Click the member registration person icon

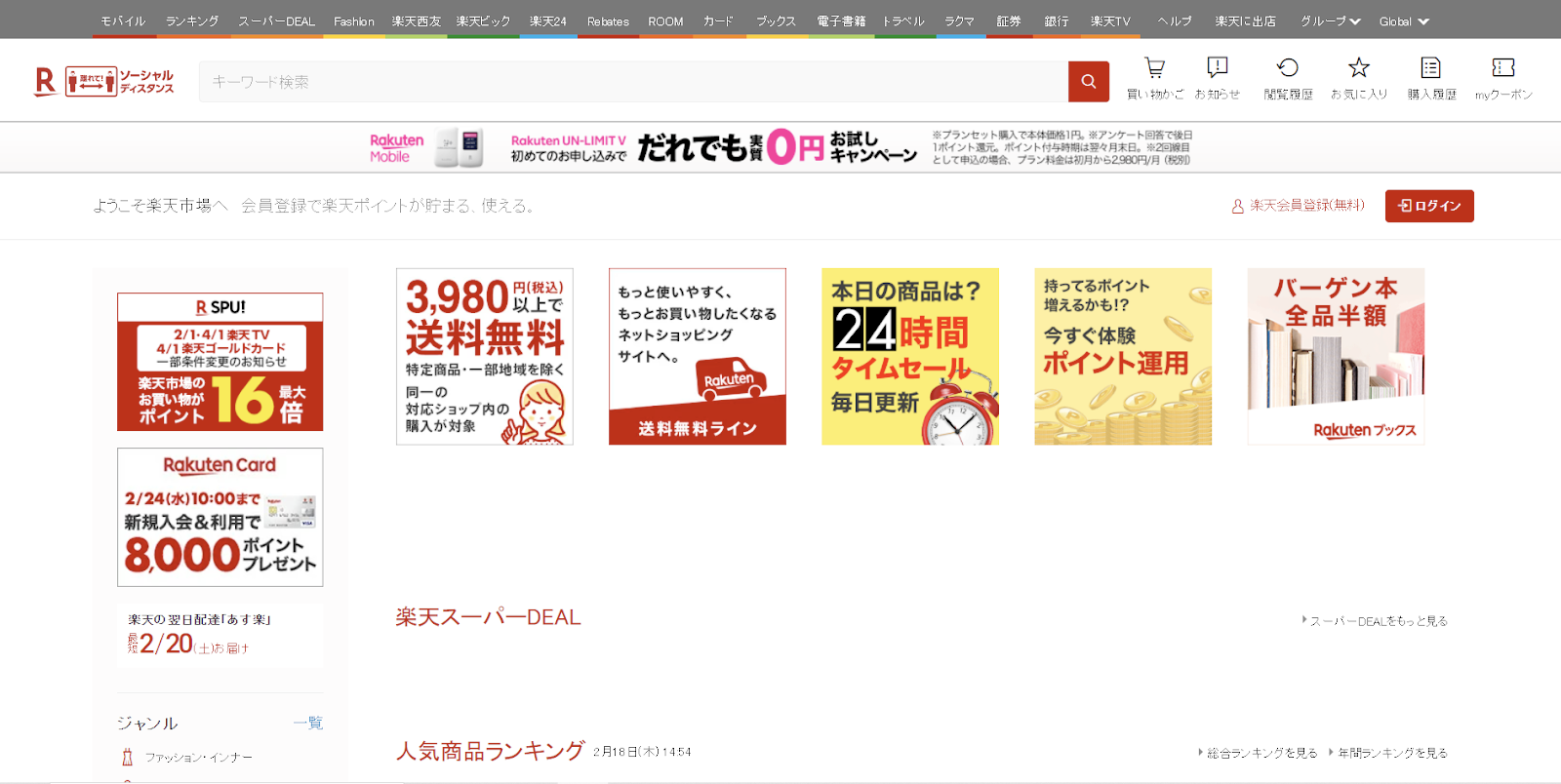(1237, 206)
